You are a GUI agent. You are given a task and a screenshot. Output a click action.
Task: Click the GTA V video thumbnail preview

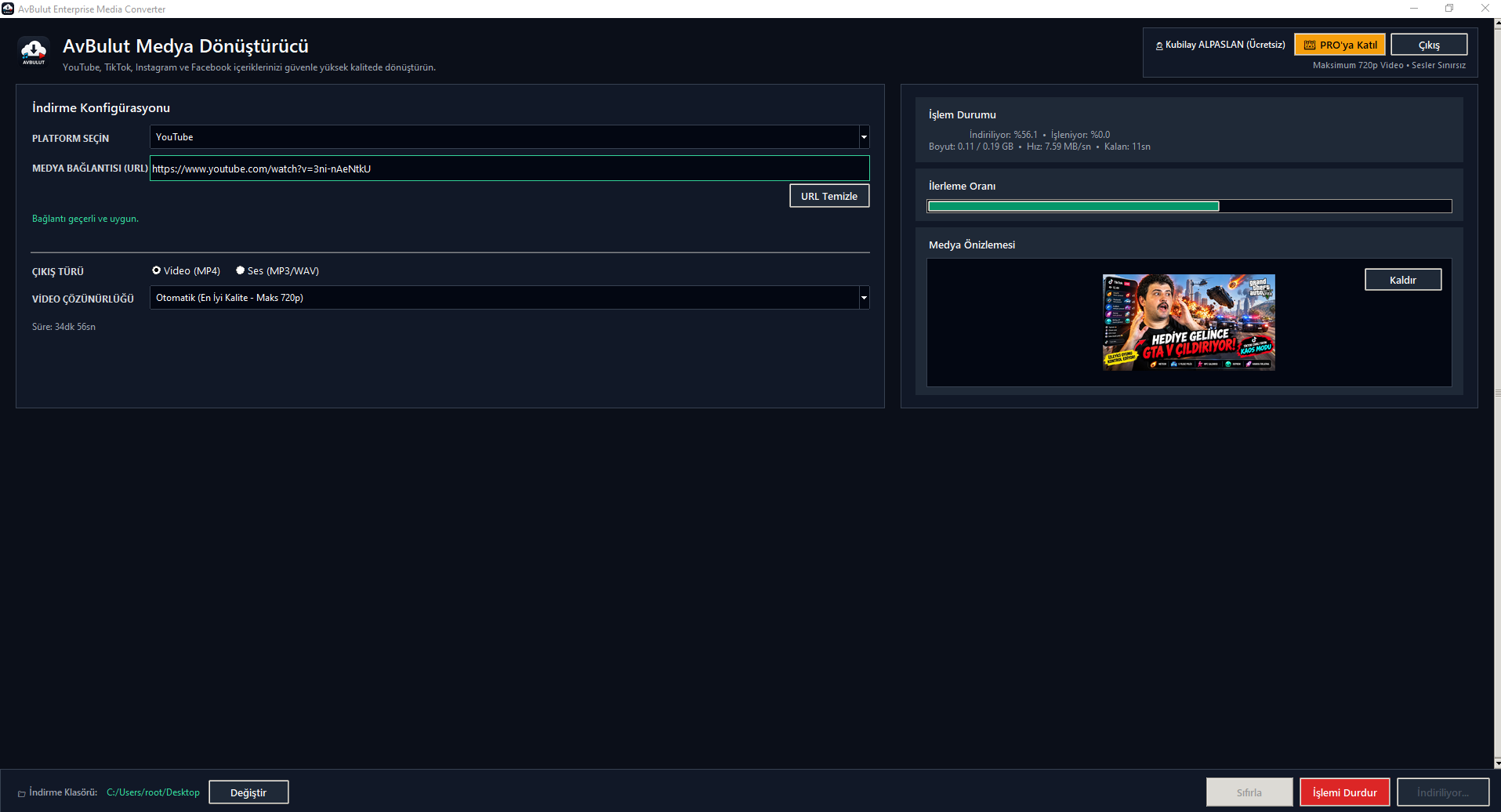click(x=1189, y=322)
